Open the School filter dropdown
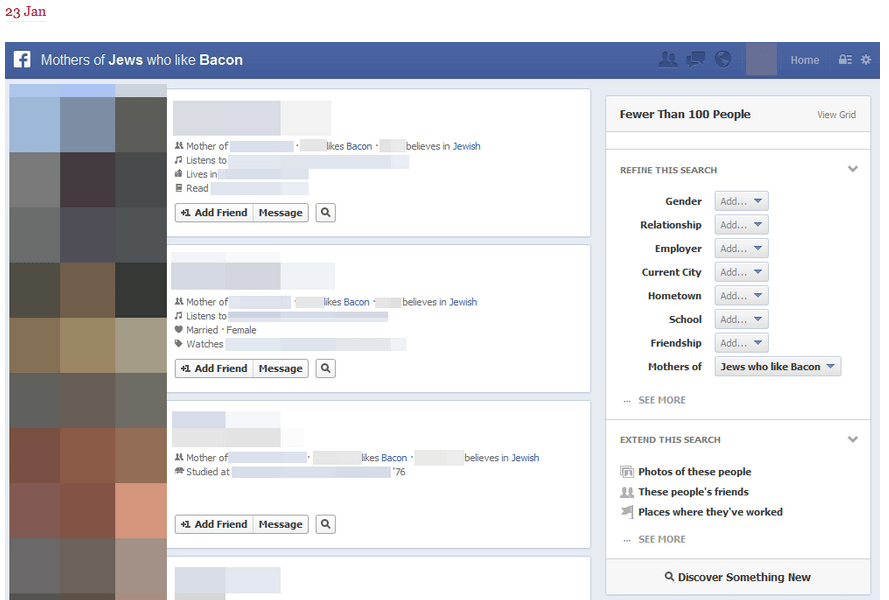This screenshot has width=889, height=600. click(742, 319)
